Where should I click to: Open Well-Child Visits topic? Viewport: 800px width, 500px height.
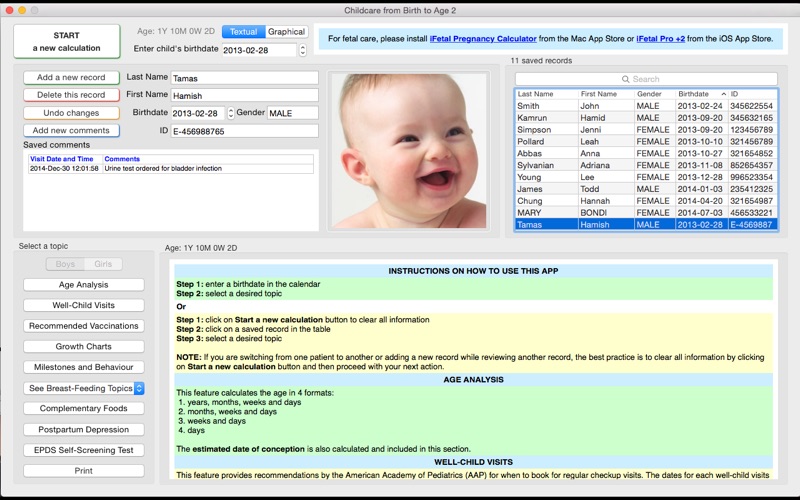coord(84,305)
